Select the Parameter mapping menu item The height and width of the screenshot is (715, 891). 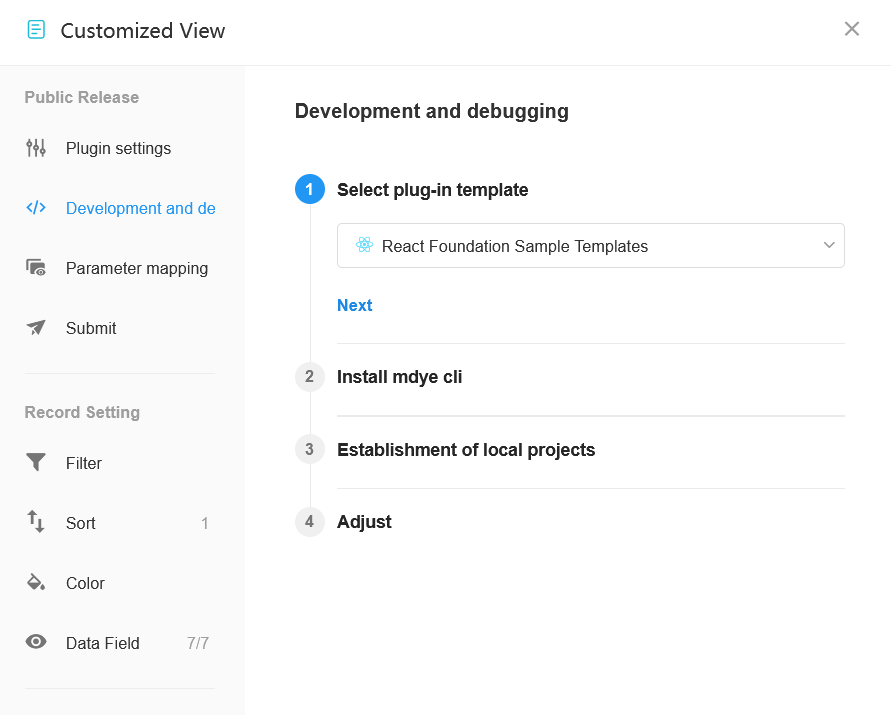(x=120, y=268)
